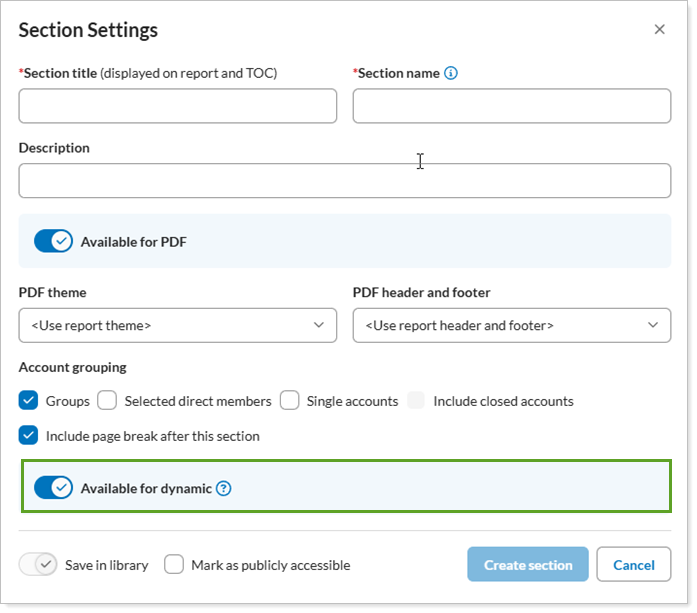Close the Section Settings dialog
The height and width of the screenshot is (613, 697).
tap(659, 30)
